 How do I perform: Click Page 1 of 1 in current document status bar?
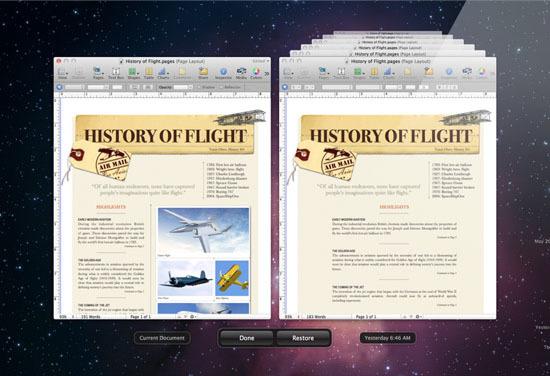(140, 316)
